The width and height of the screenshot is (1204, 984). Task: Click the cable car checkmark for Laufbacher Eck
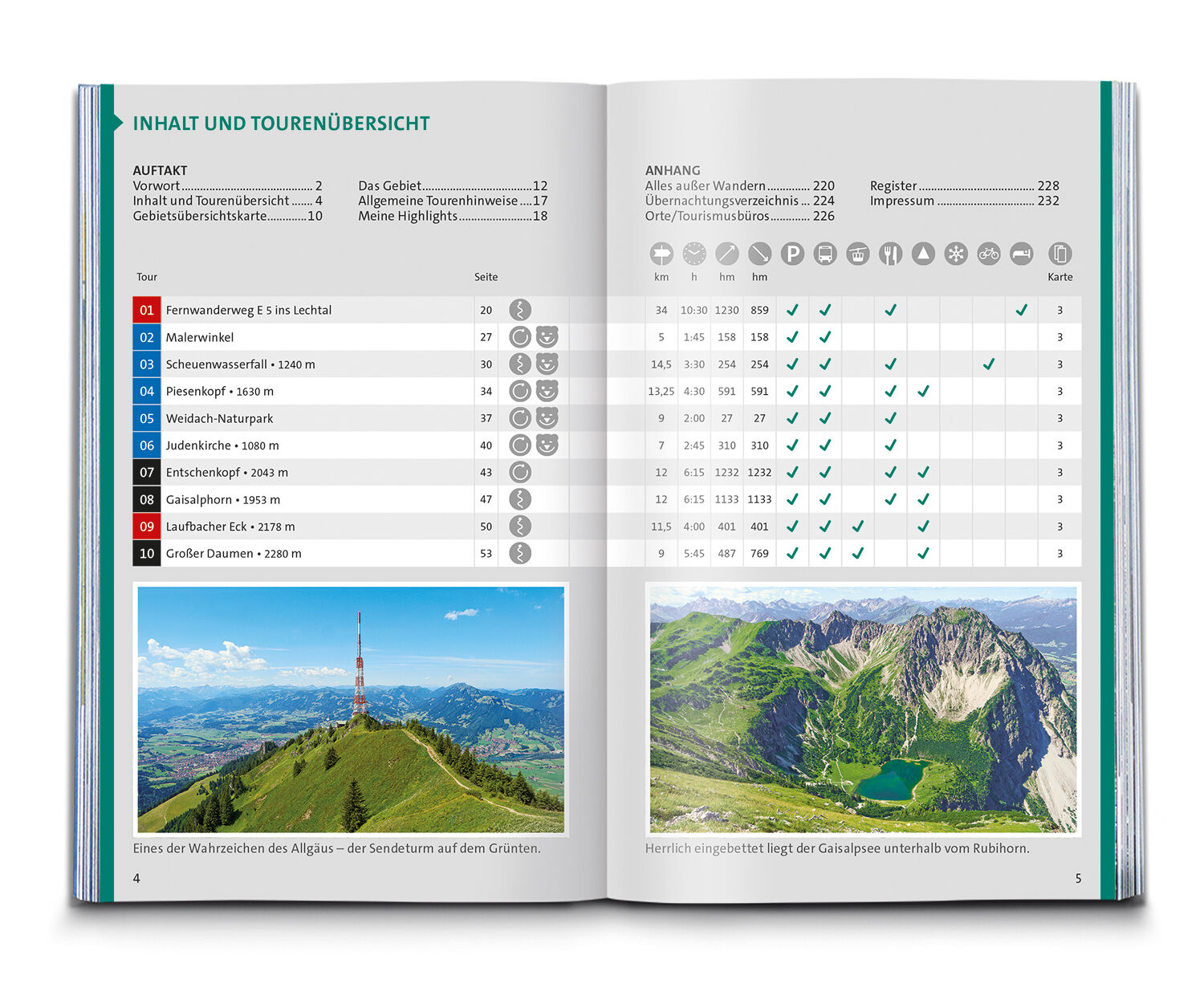857,527
